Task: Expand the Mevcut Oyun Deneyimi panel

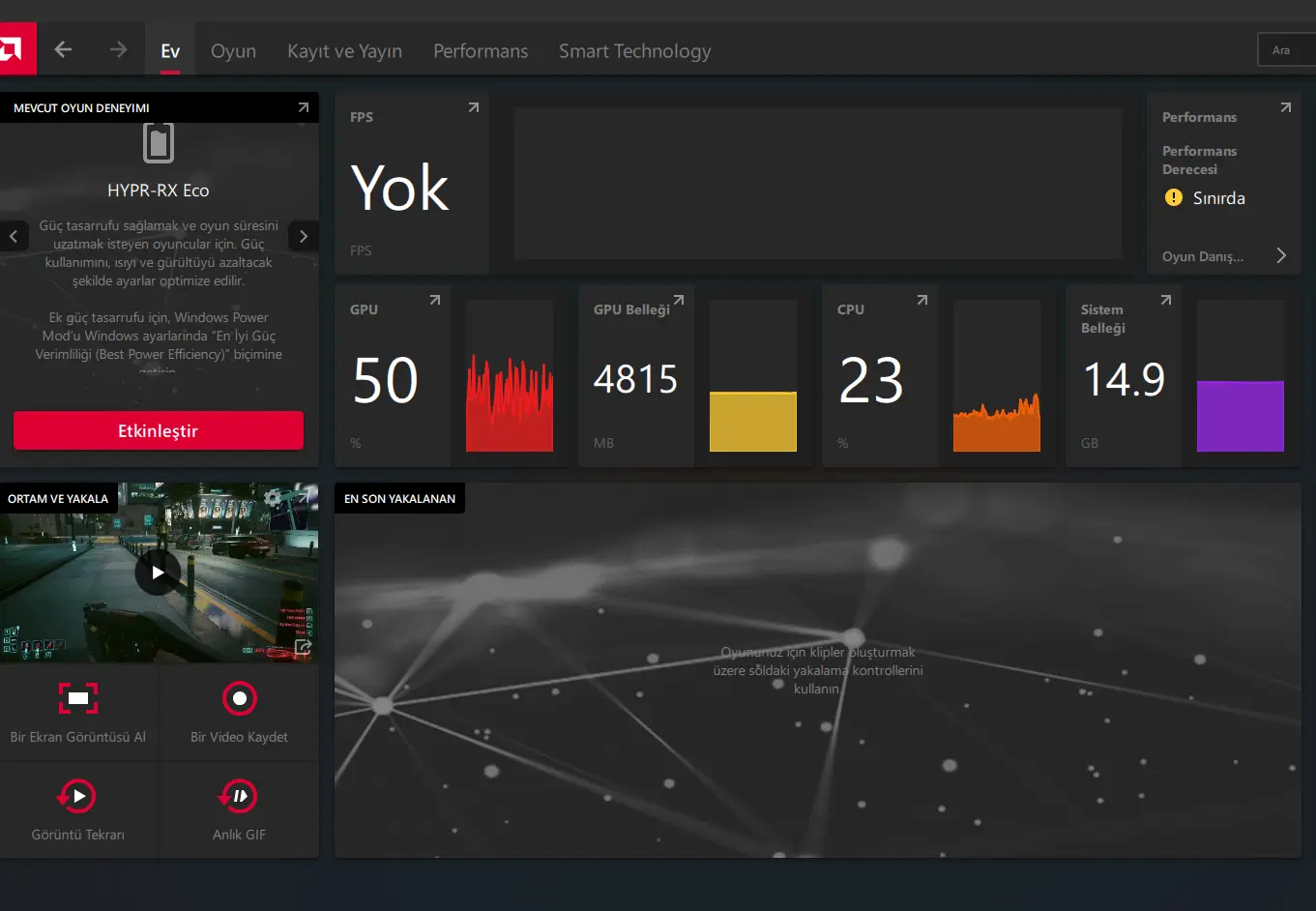Action: coord(304,107)
